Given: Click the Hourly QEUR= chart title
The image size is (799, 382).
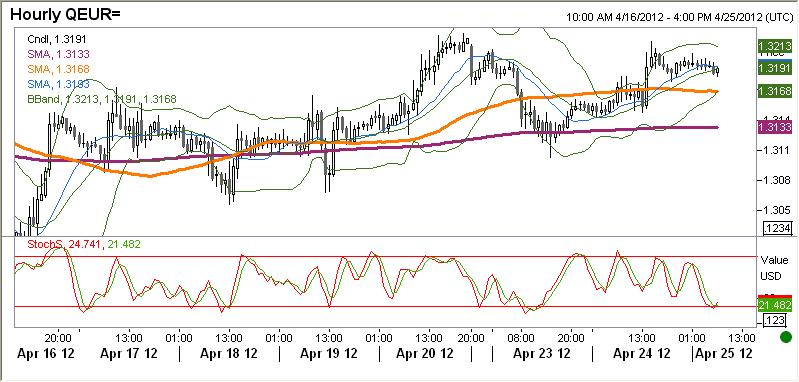Looking at the screenshot, I should 65,14.
